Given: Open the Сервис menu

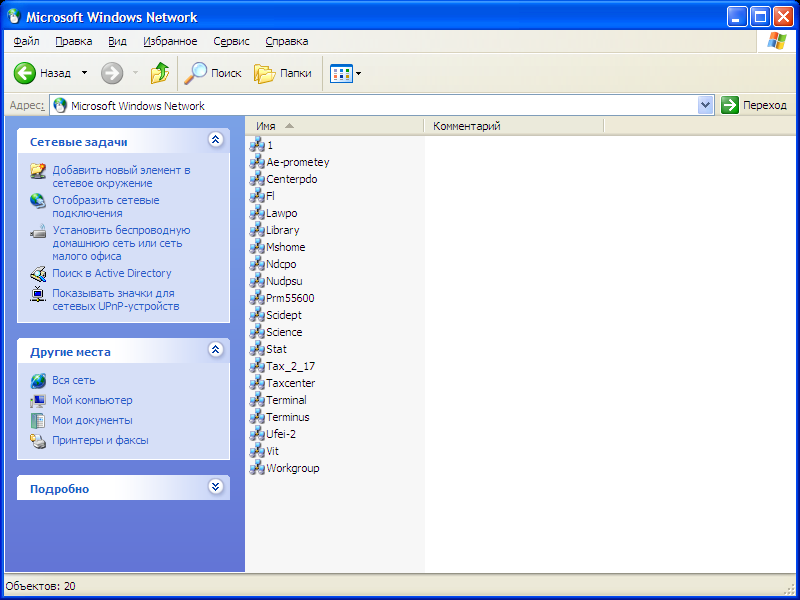Looking at the screenshot, I should [x=231, y=41].
